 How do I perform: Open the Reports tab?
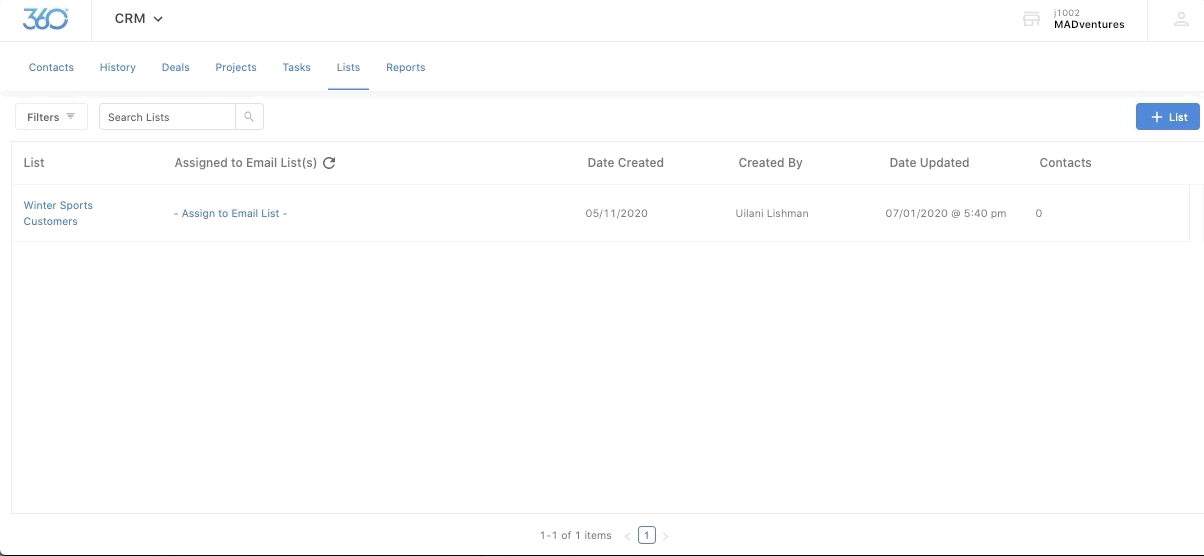[406, 68]
